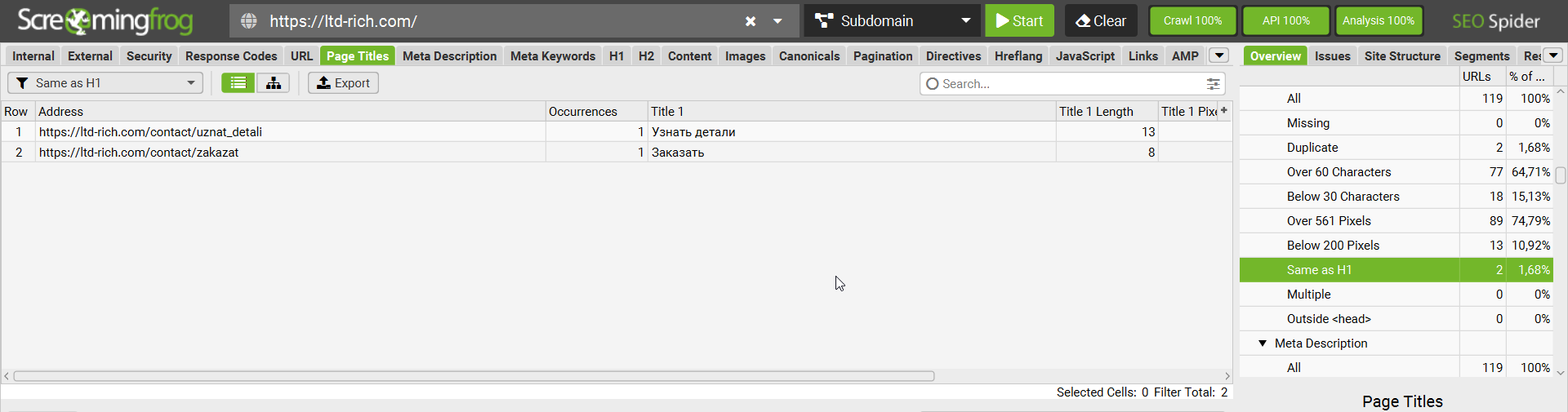The height and width of the screenshot is (412, 1568).
Task: Open the Response Codes tab
Action: tap(231, 55)
